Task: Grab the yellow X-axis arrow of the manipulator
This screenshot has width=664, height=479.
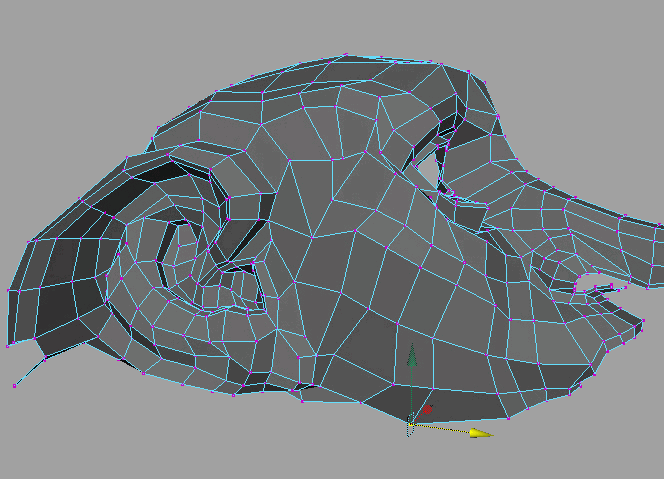Action: click(x=481, y=433)
